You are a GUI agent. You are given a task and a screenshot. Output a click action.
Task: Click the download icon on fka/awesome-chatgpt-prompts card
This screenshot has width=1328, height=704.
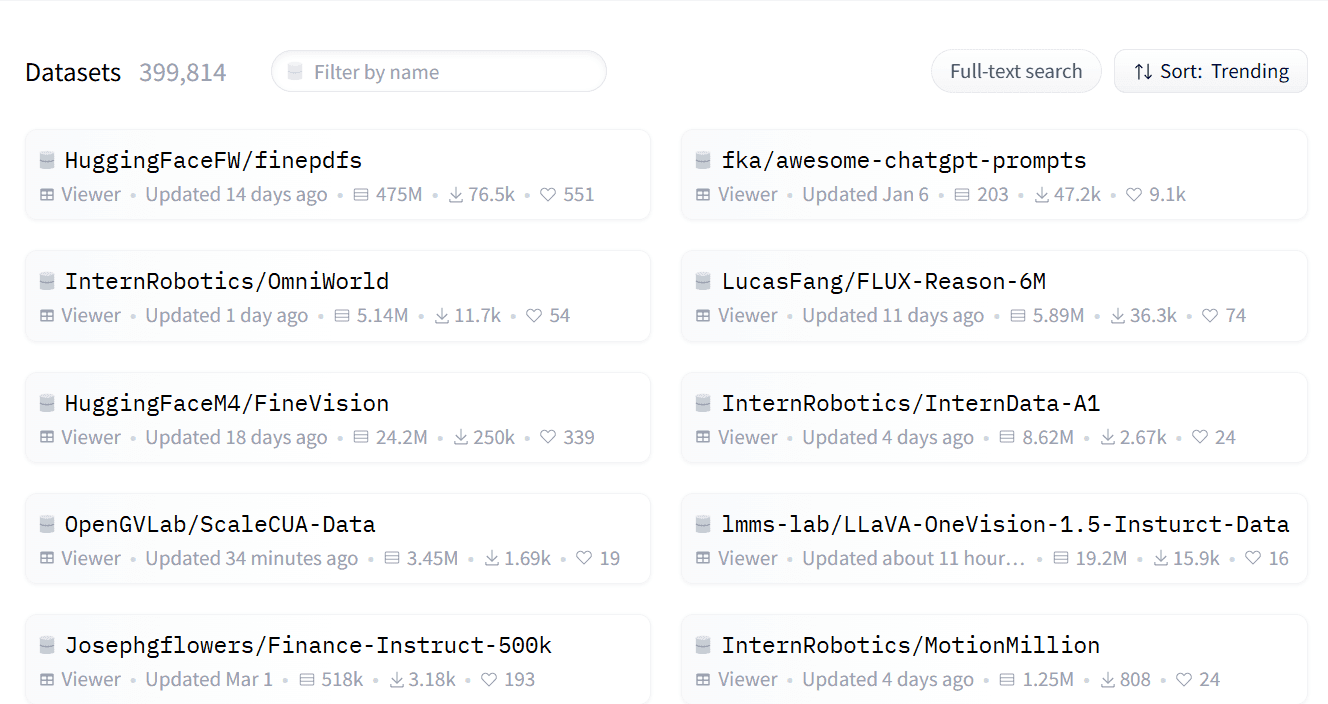1043,195
